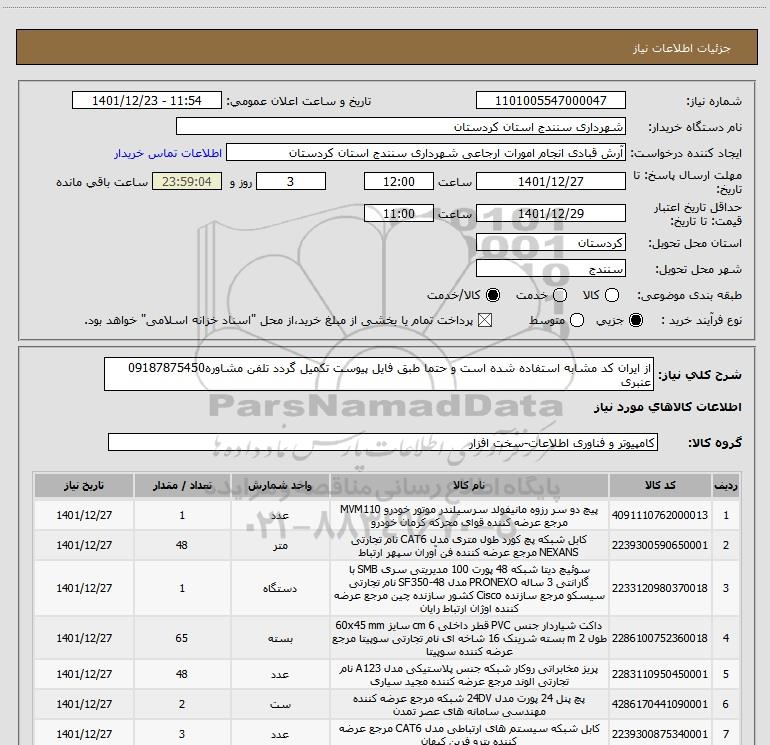Click the 24-port patch panel item name
Screen dimensions: 770x745
tap(469, 705)
